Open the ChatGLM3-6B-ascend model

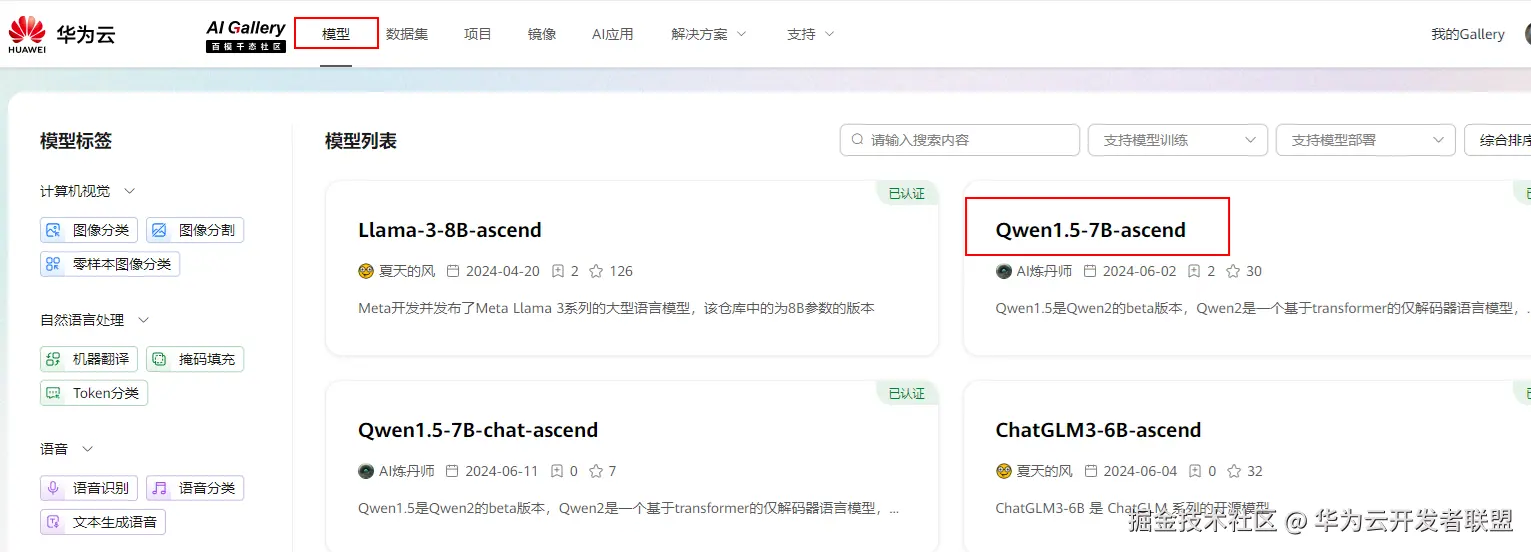tap(1099, 430)
